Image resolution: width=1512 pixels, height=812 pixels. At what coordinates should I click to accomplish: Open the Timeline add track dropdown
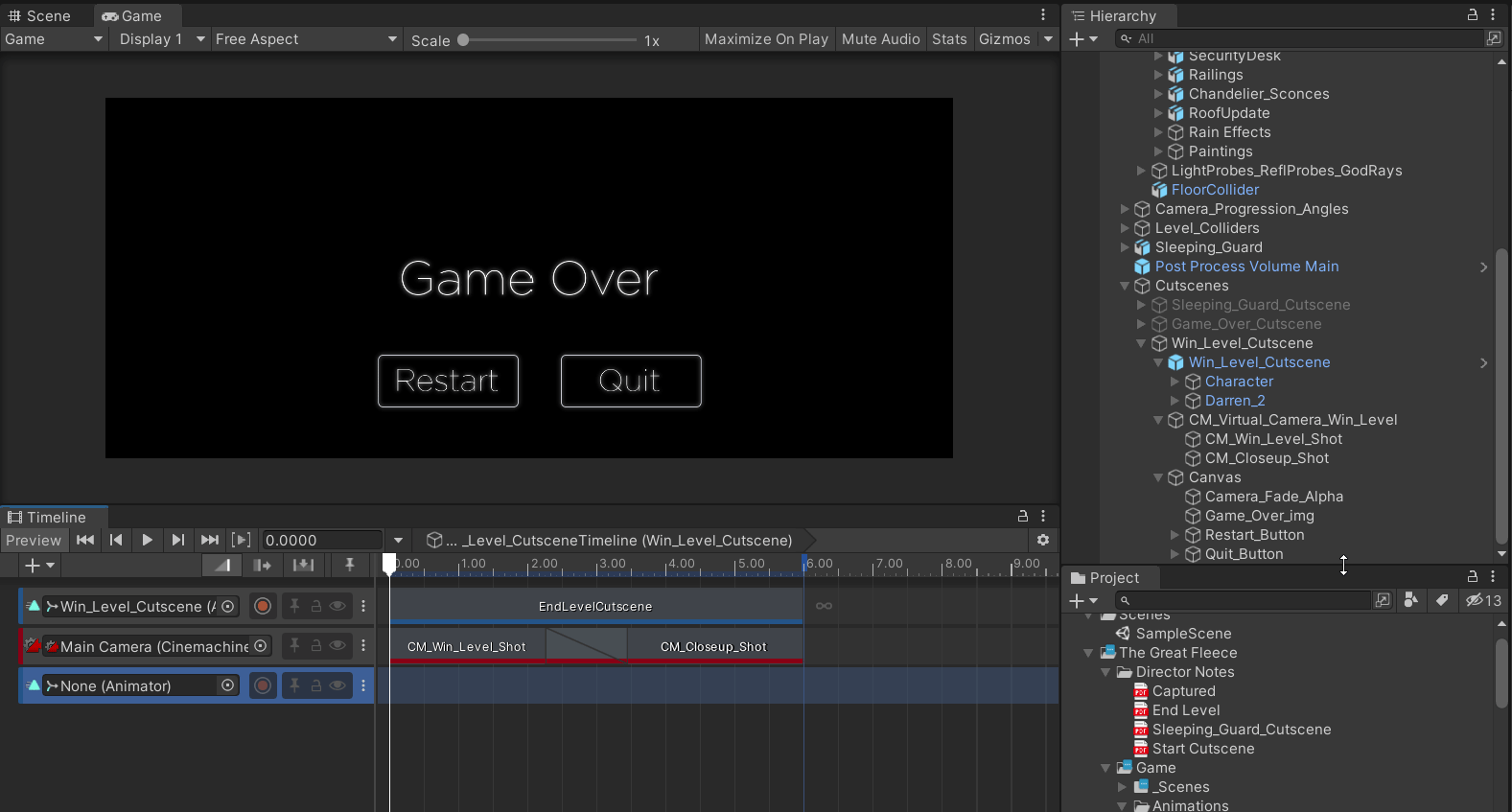(39, 566)
